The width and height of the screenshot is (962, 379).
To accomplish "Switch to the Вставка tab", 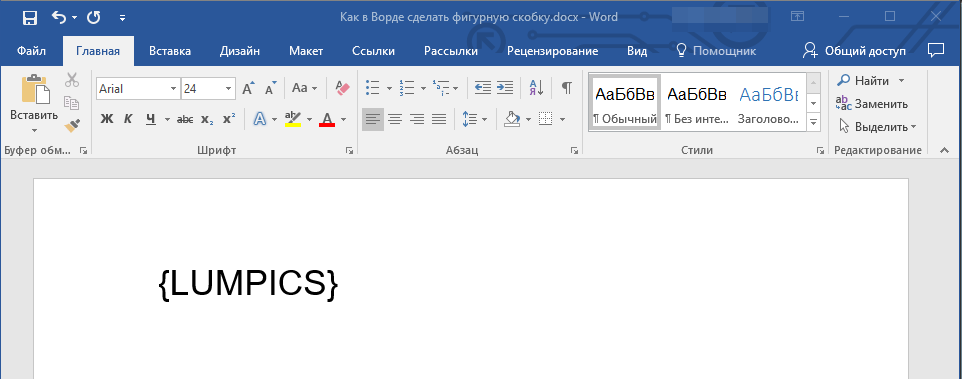I will (170, 51).
